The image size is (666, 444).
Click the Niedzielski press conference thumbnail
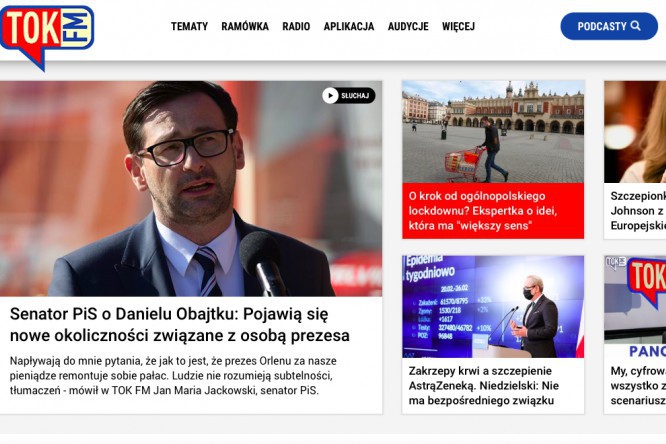(493, 307)
